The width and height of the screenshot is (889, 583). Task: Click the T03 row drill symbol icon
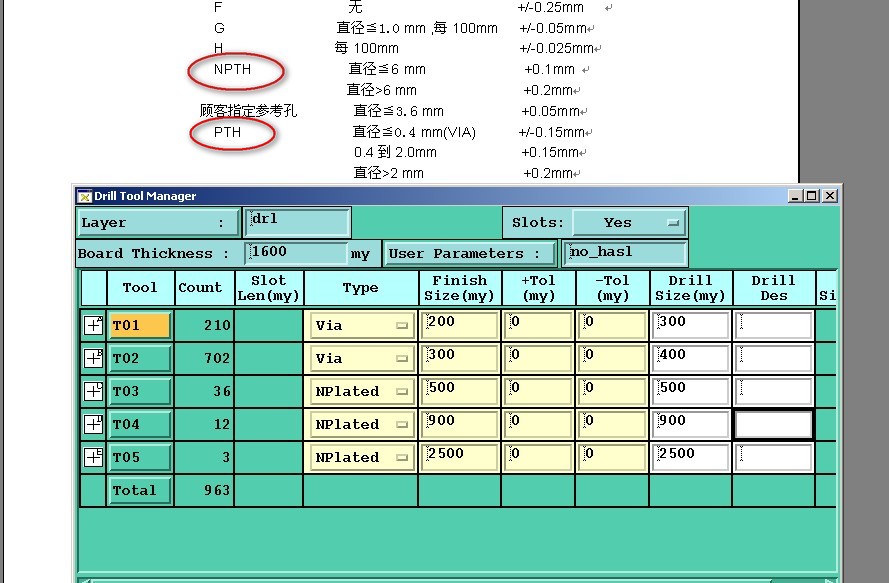93,391
